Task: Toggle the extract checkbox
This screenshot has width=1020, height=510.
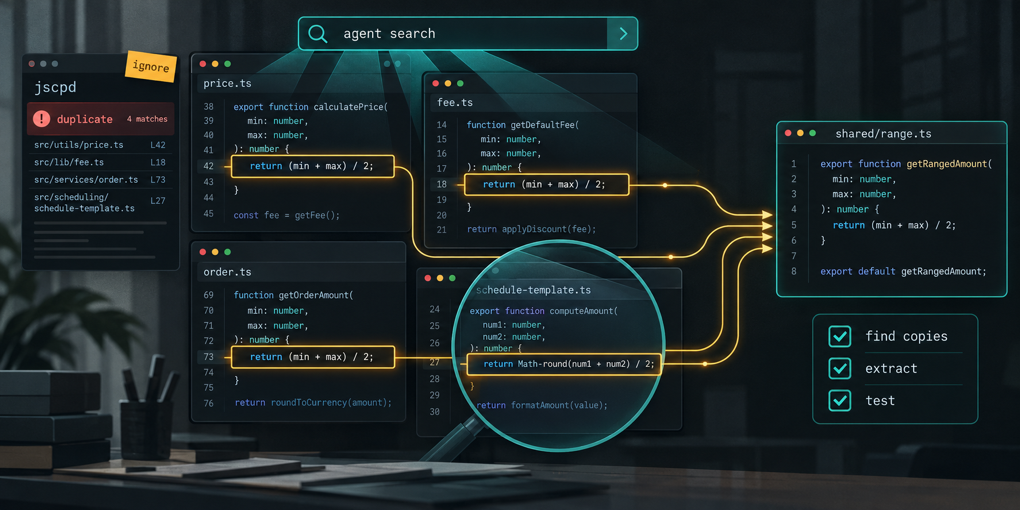Action: pyautogui.click(x=839, y=368)
